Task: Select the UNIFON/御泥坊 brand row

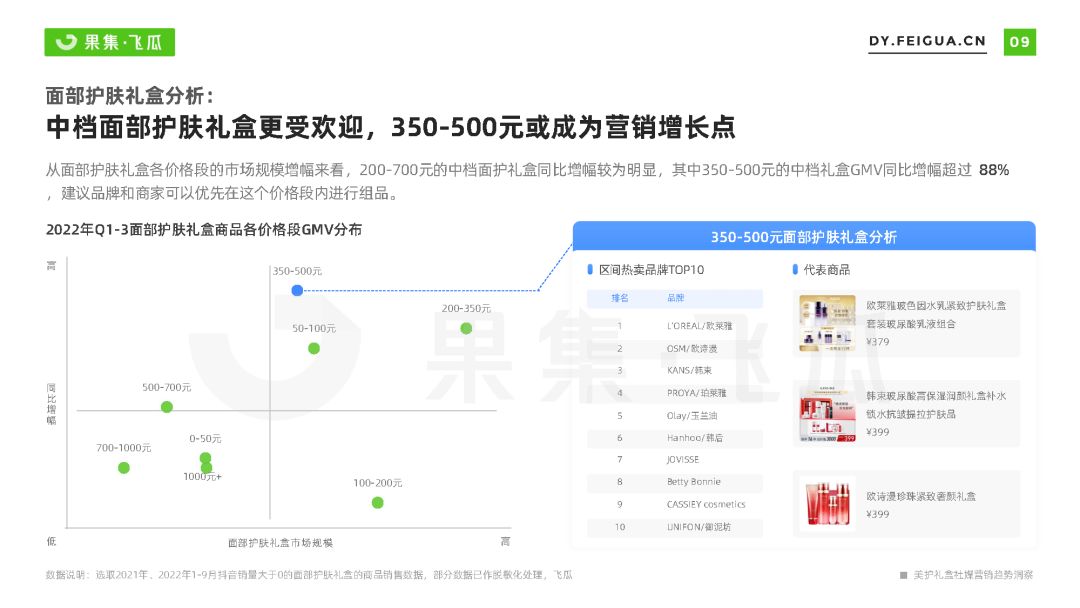Action: 675,527
